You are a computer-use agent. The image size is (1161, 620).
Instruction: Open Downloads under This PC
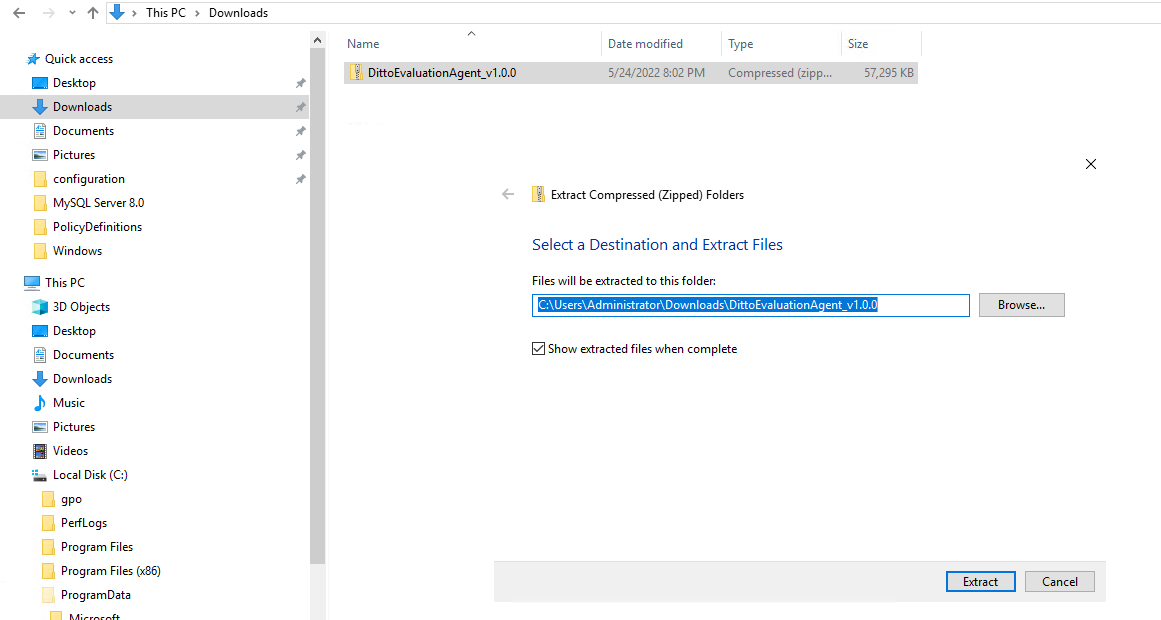82,379
